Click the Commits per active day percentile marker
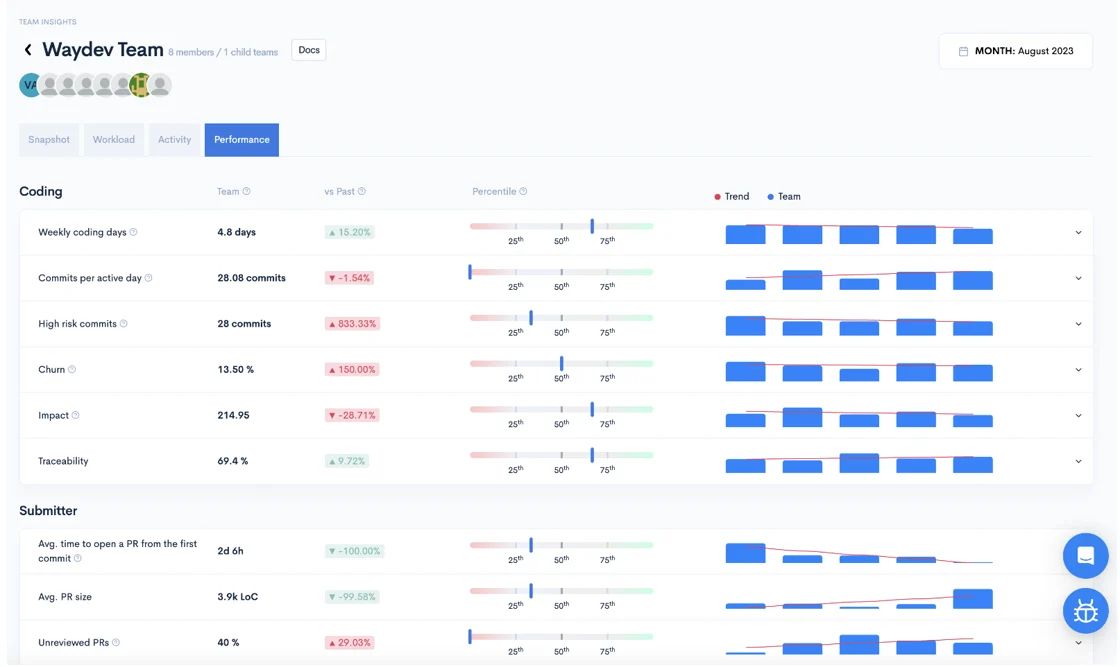 (x=470, y=272)
